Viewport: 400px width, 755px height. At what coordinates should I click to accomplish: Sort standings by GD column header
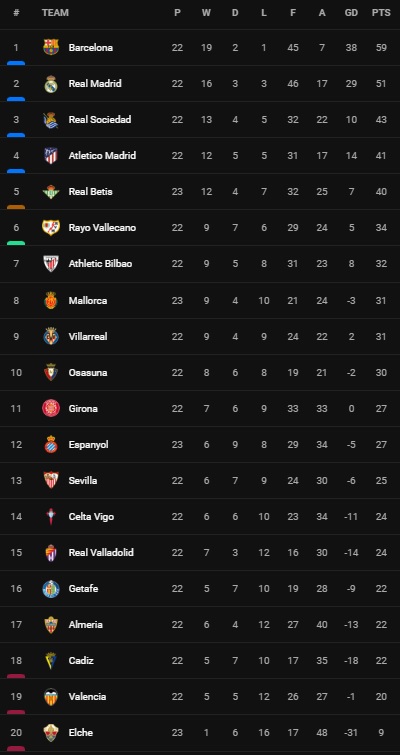click(x=351, y=13)
